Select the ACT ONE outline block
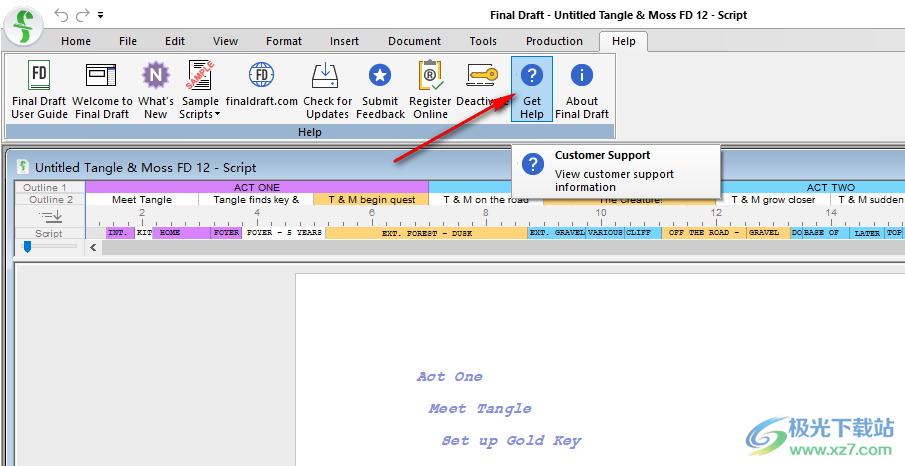 click(x=257, y=187)
